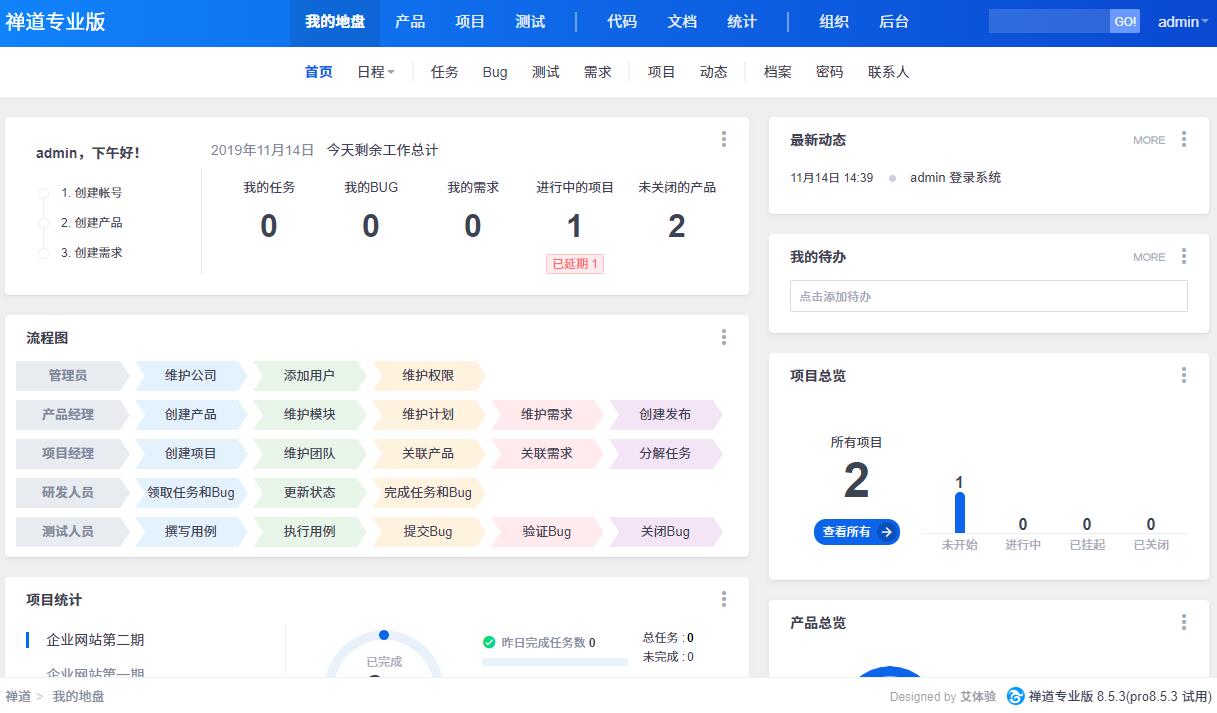Select the 联系人 sub-tab
This screenshot has width=1217, height=713.
coord(889,72)
